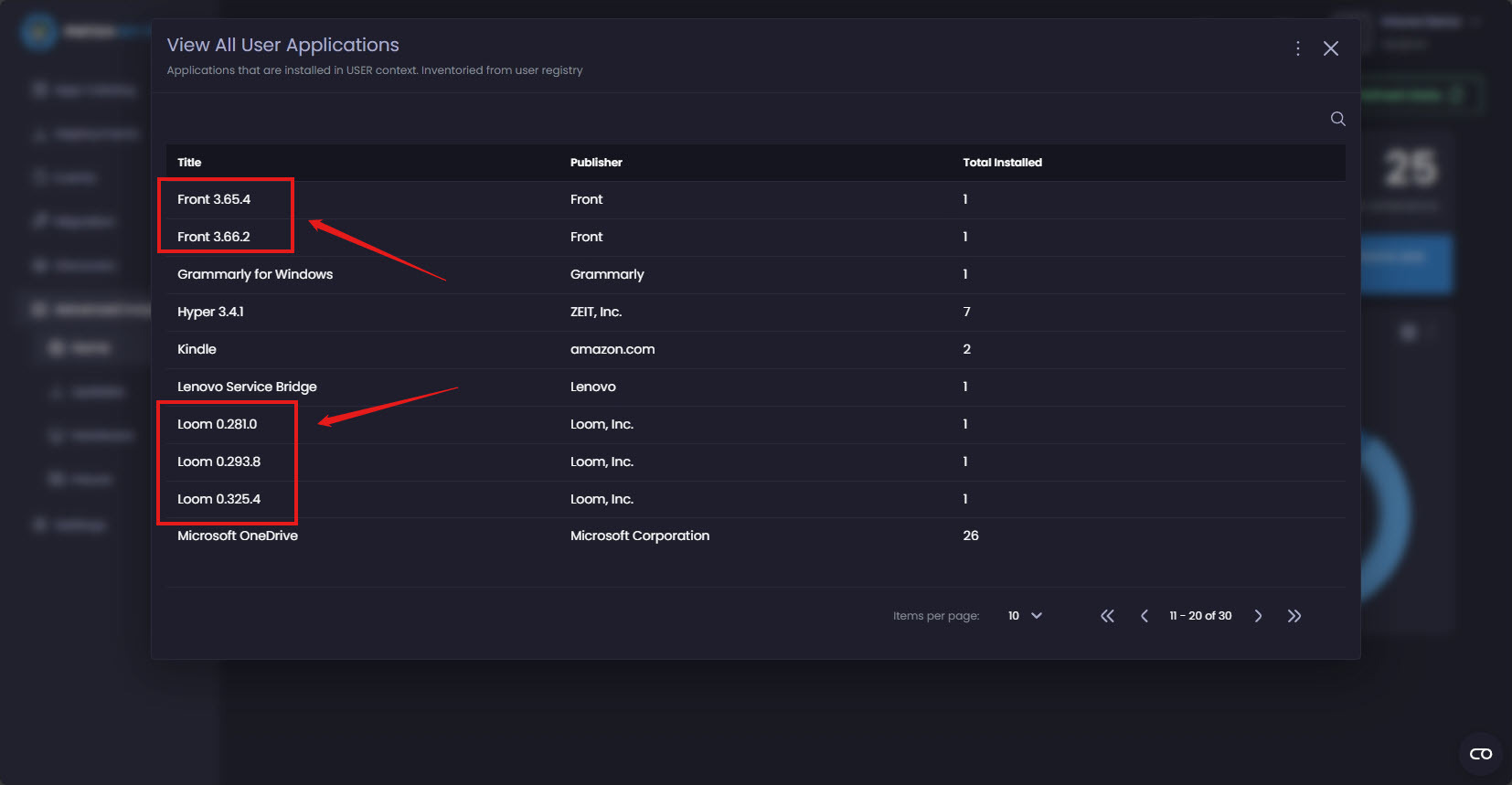Go to the previous page
This screenshot has height=785, width=1512.
click(1145, 616)
